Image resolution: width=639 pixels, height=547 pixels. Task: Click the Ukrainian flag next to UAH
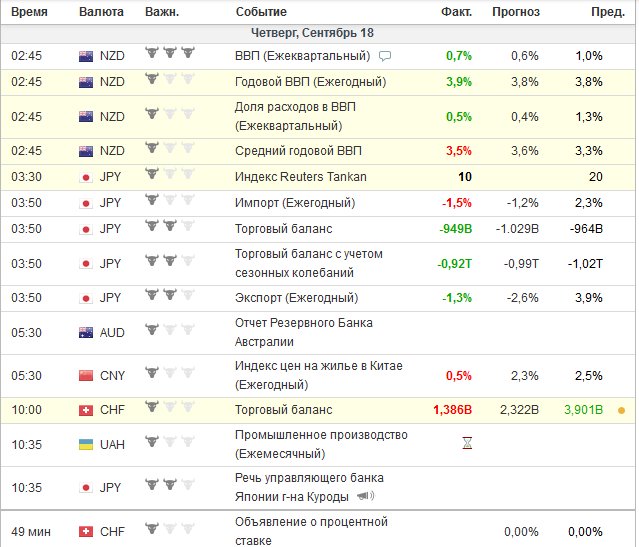[86, 444]
